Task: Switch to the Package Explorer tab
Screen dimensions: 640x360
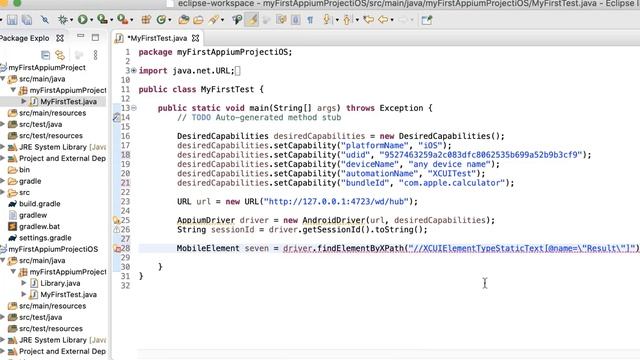Action: [24, 38]
